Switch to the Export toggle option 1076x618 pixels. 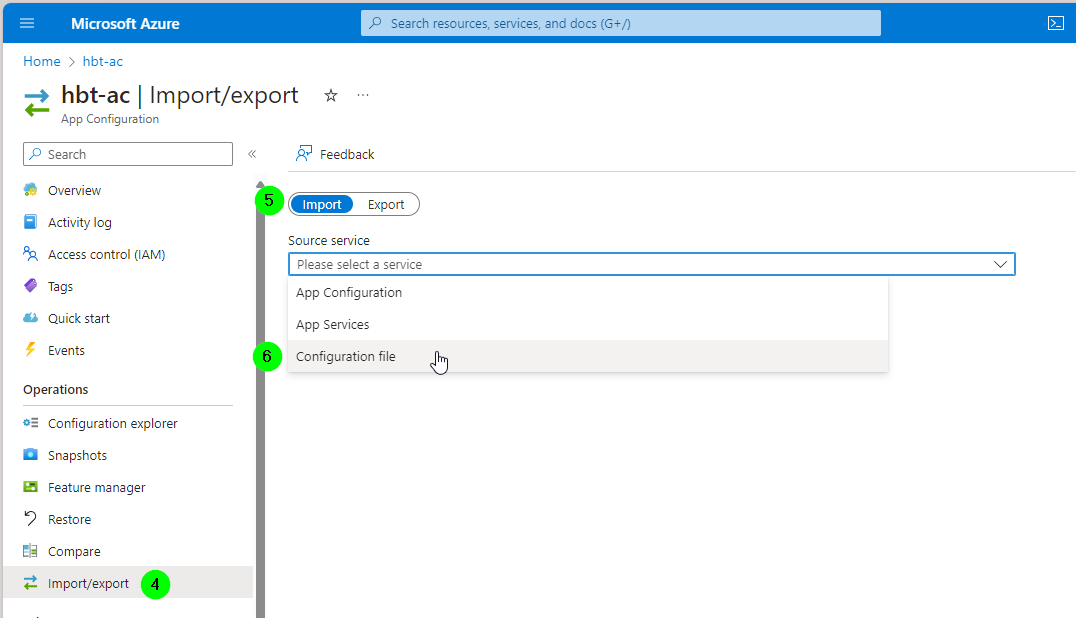386,204
